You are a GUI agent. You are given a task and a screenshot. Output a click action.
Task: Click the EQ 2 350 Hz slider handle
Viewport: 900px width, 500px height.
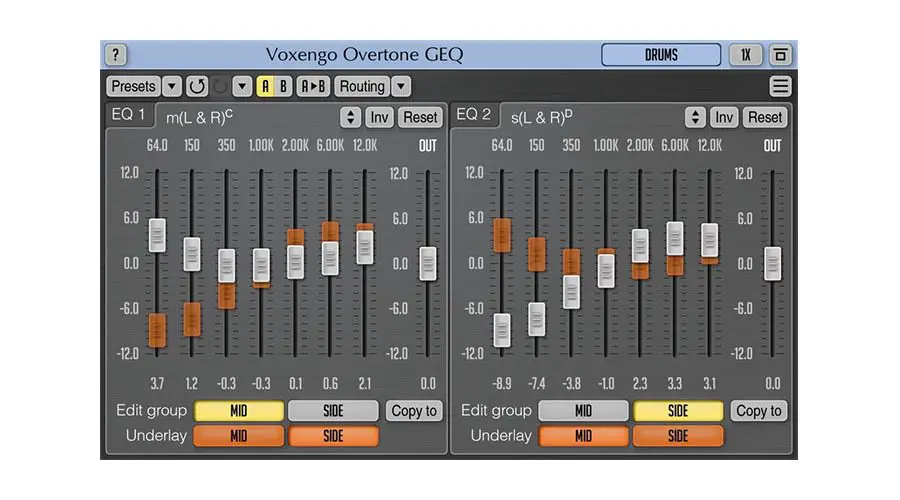click(571, 292)
